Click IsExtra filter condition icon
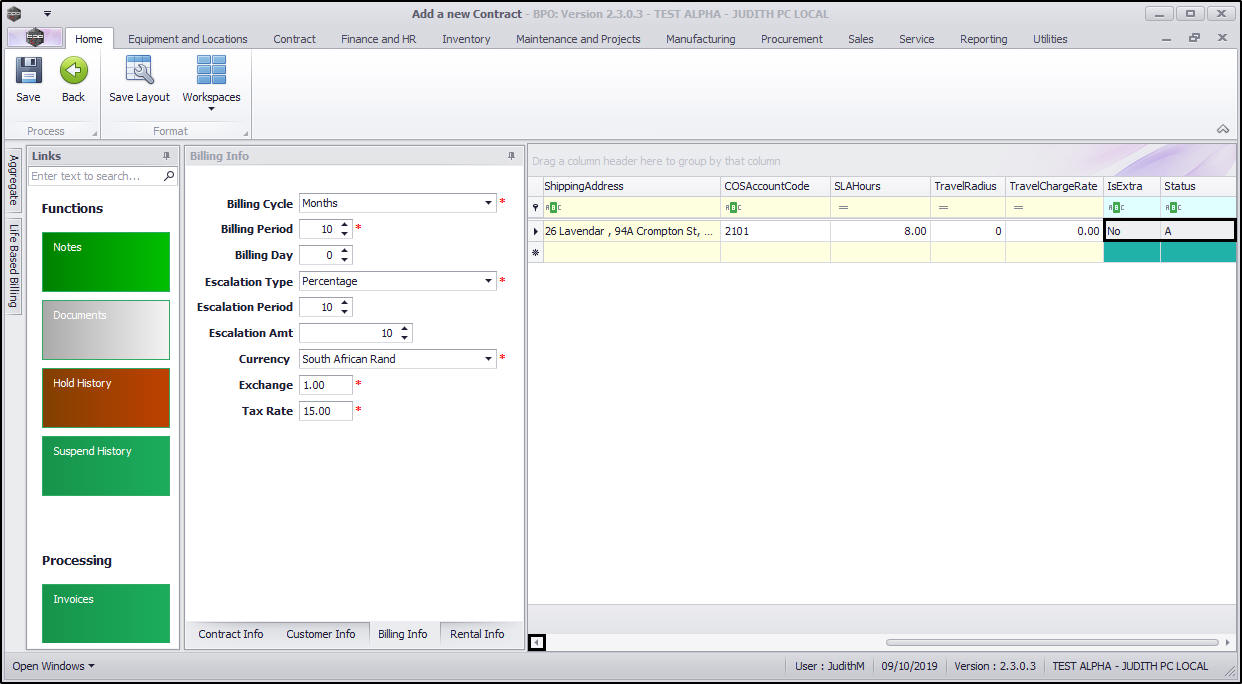This screenshot has height=684, width=1242. [1115, 208]
